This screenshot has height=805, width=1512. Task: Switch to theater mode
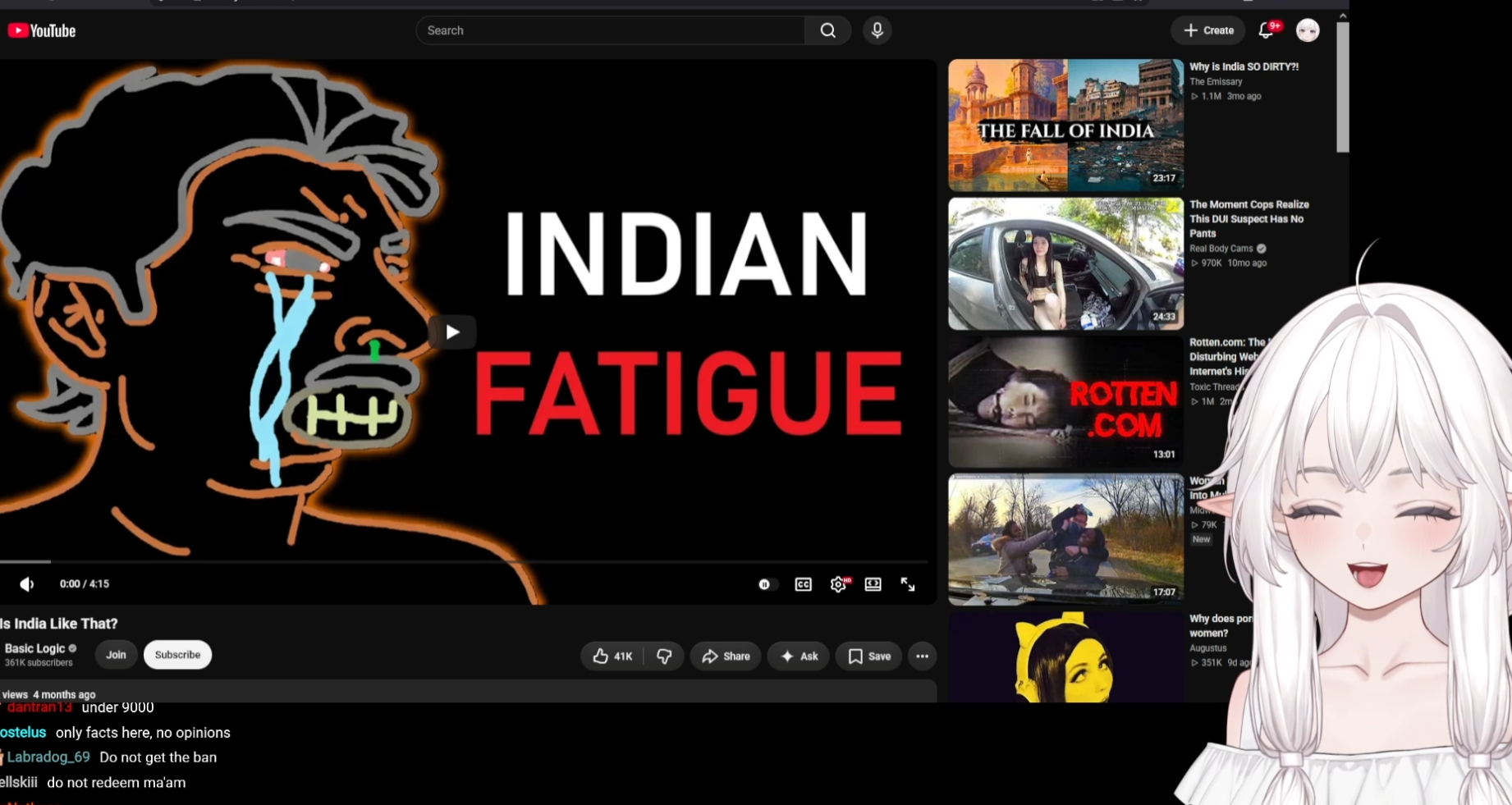(873, 584)
